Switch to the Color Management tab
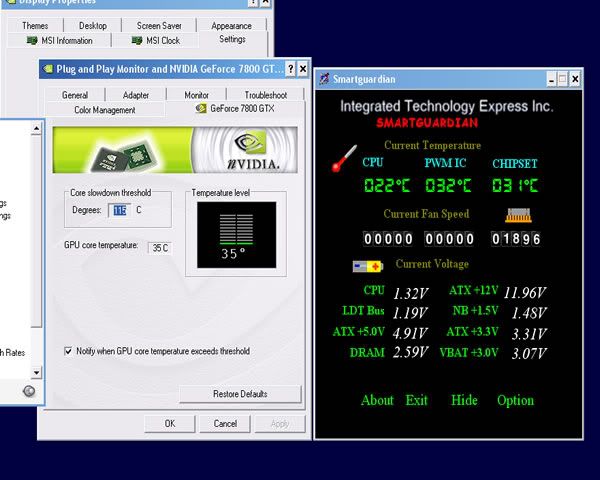600x480 pixels. (105, 110)
